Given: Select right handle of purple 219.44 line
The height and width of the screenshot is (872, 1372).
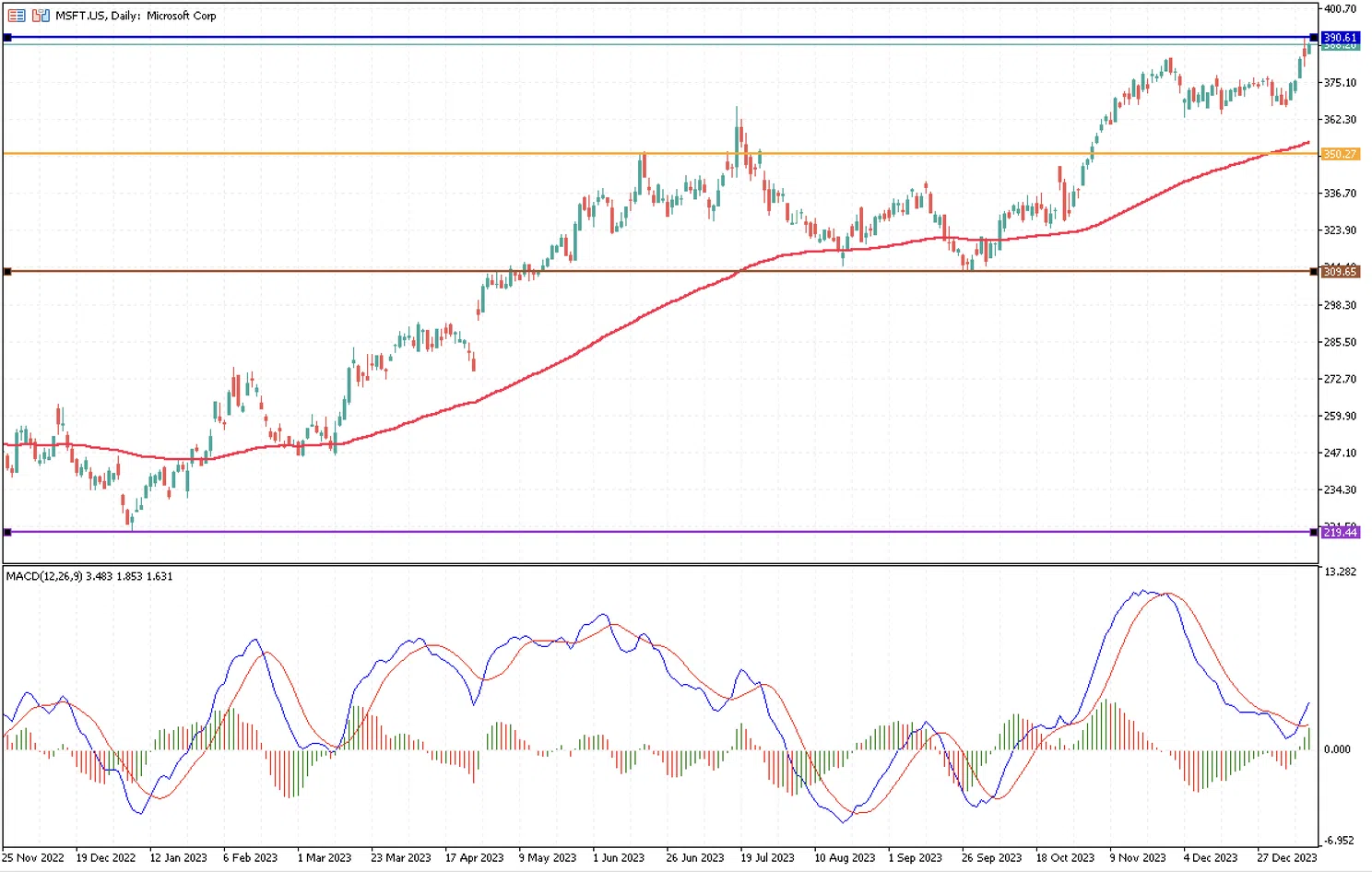Looking at the screenshot, I should [x=1314, y=532].
